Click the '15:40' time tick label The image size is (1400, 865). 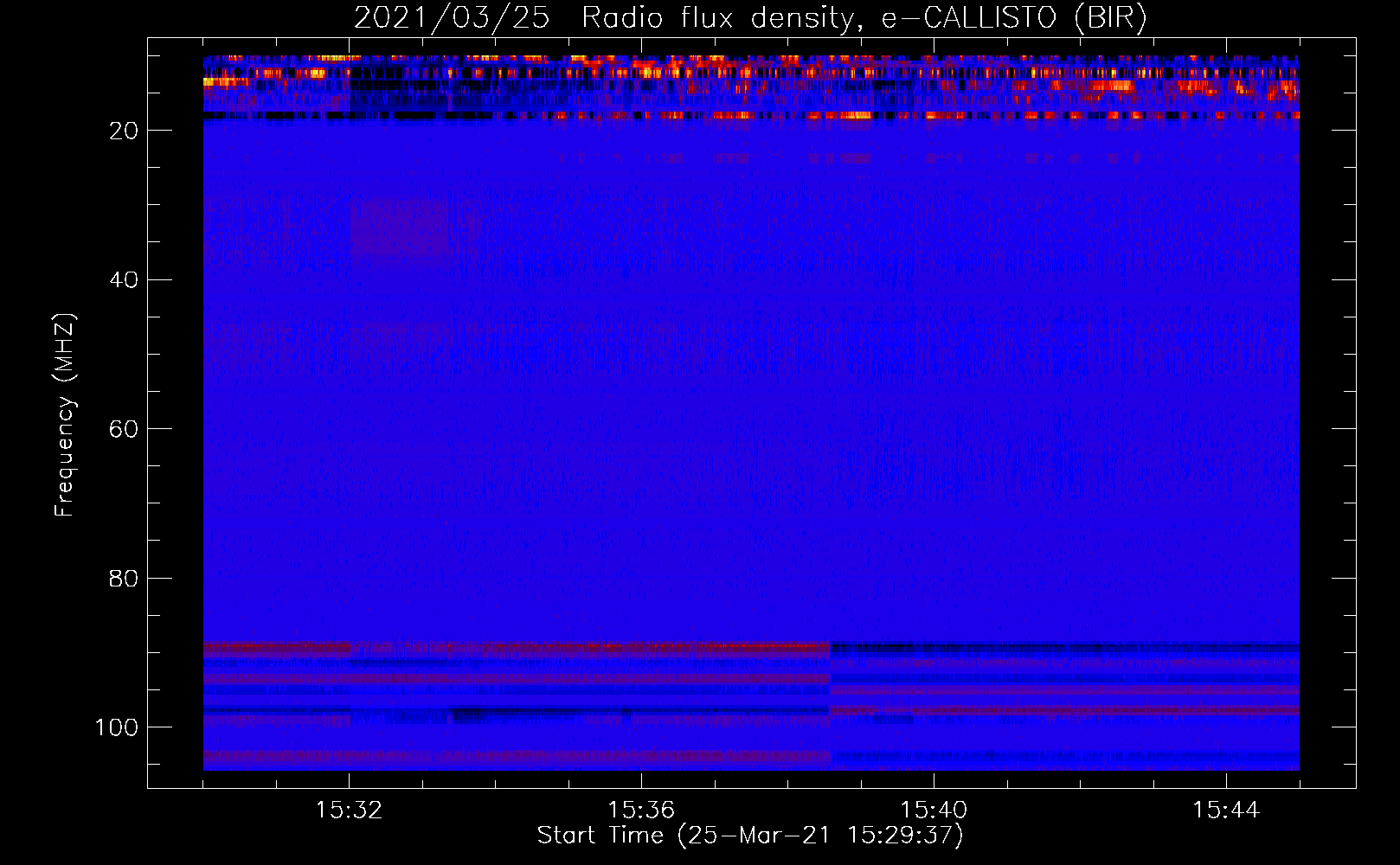click(934, 811)
